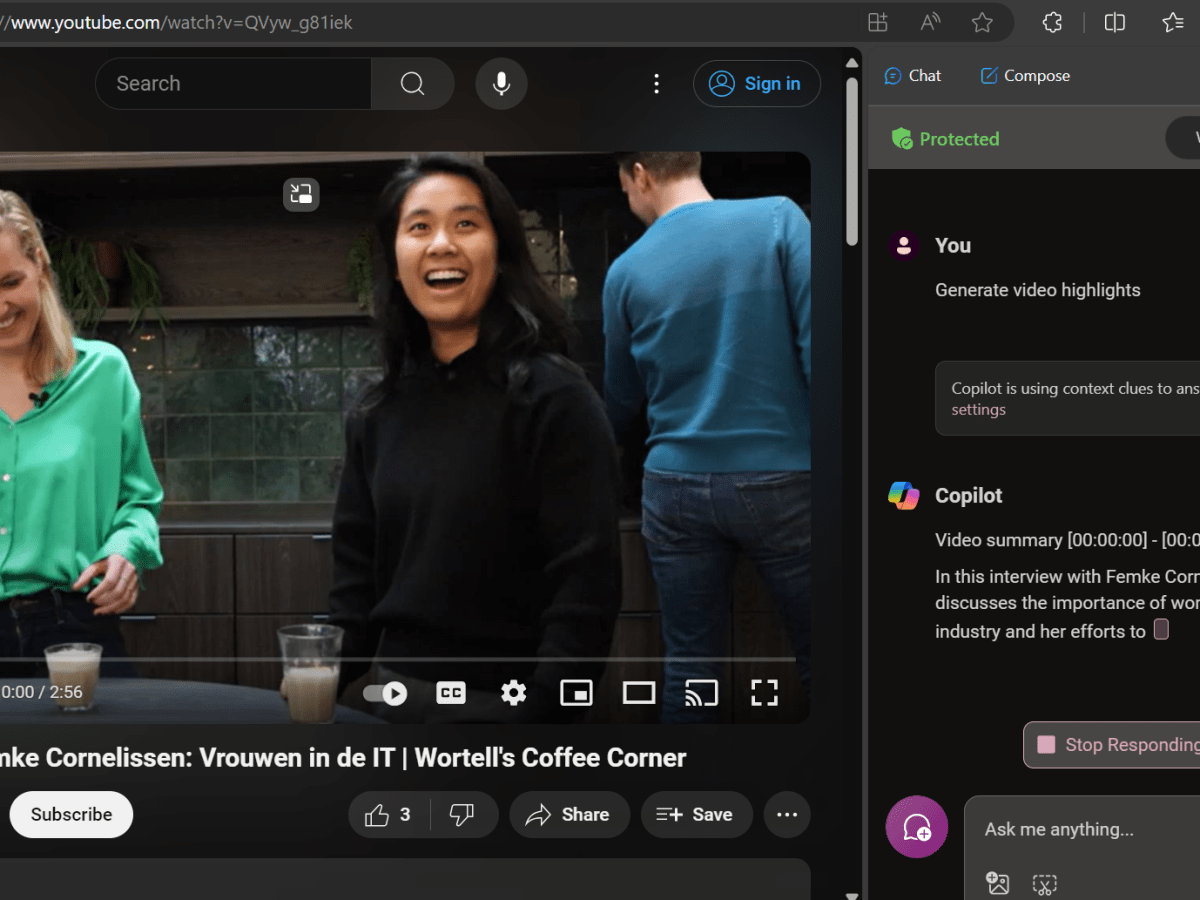Enable closed captions on the video
This screenshot has width=1200, height=900.
click(x=450, y=692)
